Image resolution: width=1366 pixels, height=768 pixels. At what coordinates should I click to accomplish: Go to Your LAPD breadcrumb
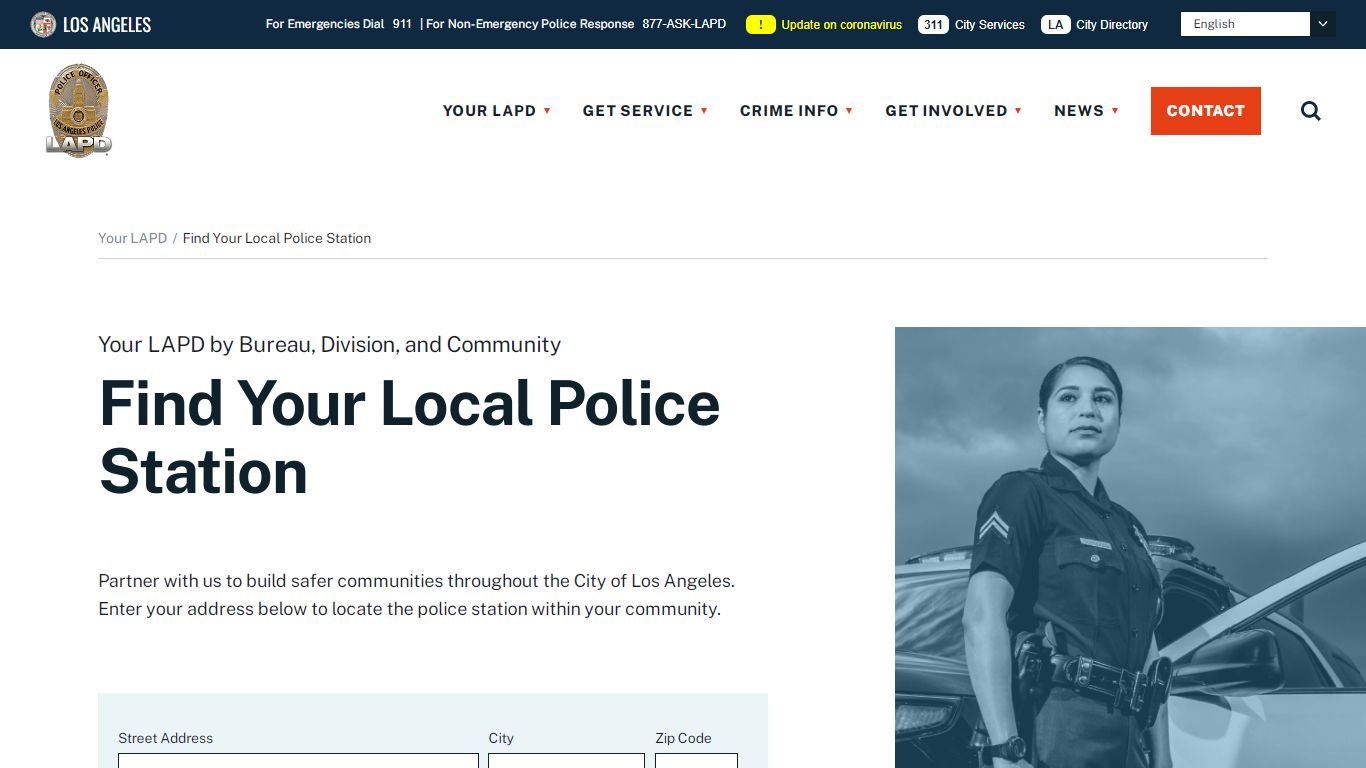tap(132, 238)
